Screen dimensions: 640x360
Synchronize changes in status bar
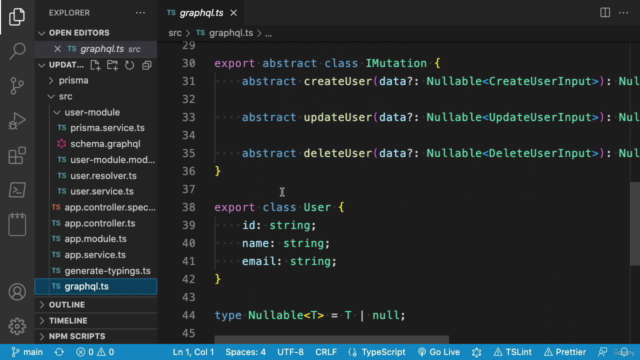[59, 352]
